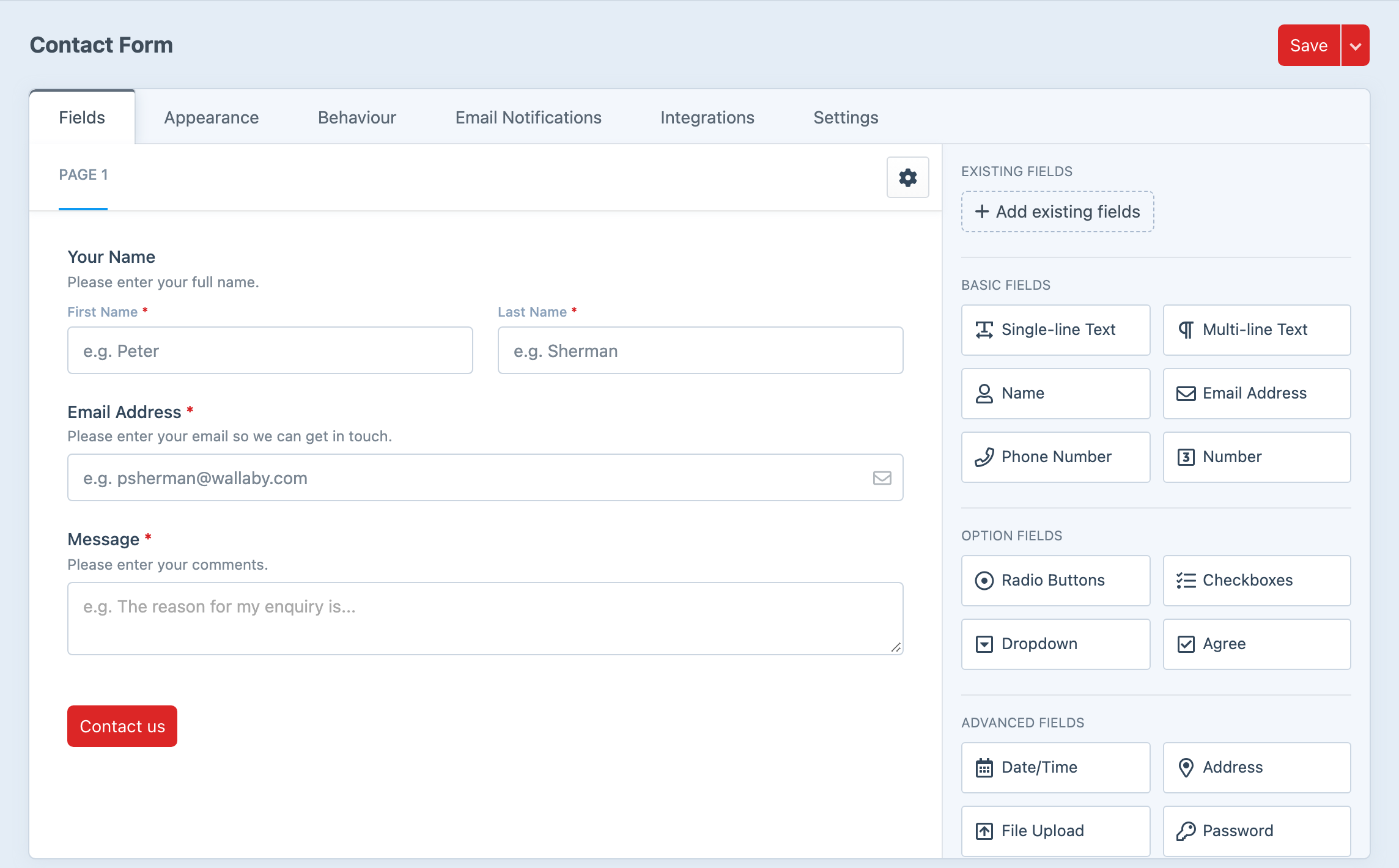The width and height of the screenshot is (1399, 868).
Task: Add a Radio Buttons field
Action: [1055, 581]
